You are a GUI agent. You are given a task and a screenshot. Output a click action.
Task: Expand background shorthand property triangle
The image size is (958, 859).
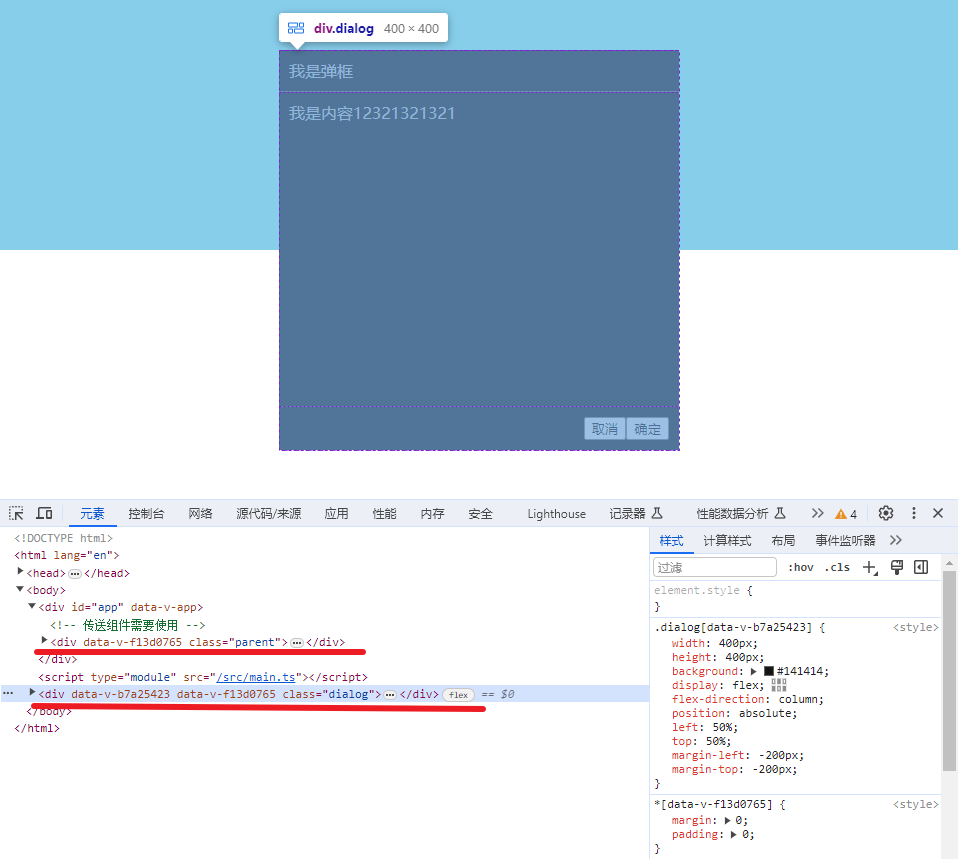(754, 671)
